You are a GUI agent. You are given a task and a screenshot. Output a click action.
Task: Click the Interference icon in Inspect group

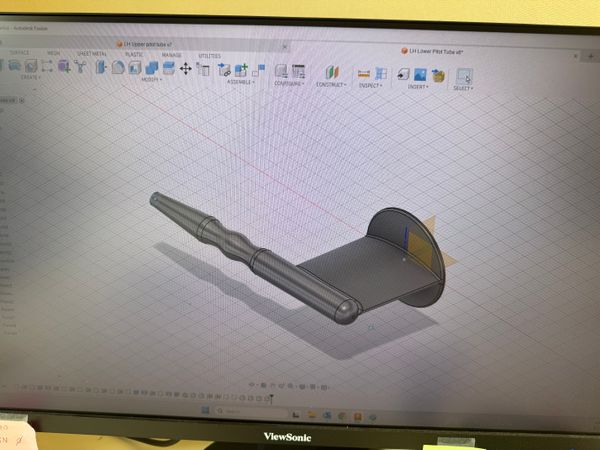point(381,74)
